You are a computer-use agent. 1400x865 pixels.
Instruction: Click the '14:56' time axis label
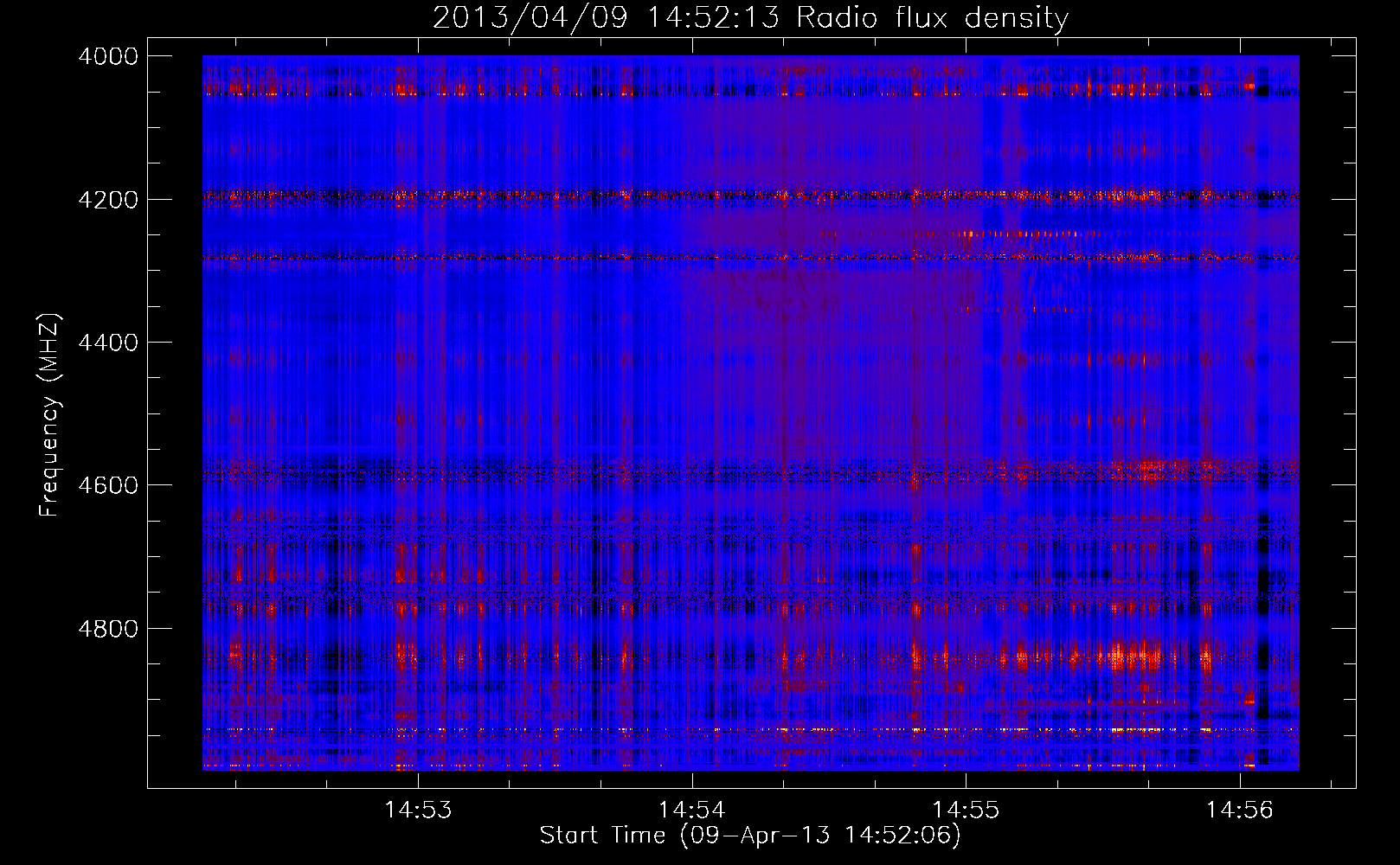pos(1240,811)
